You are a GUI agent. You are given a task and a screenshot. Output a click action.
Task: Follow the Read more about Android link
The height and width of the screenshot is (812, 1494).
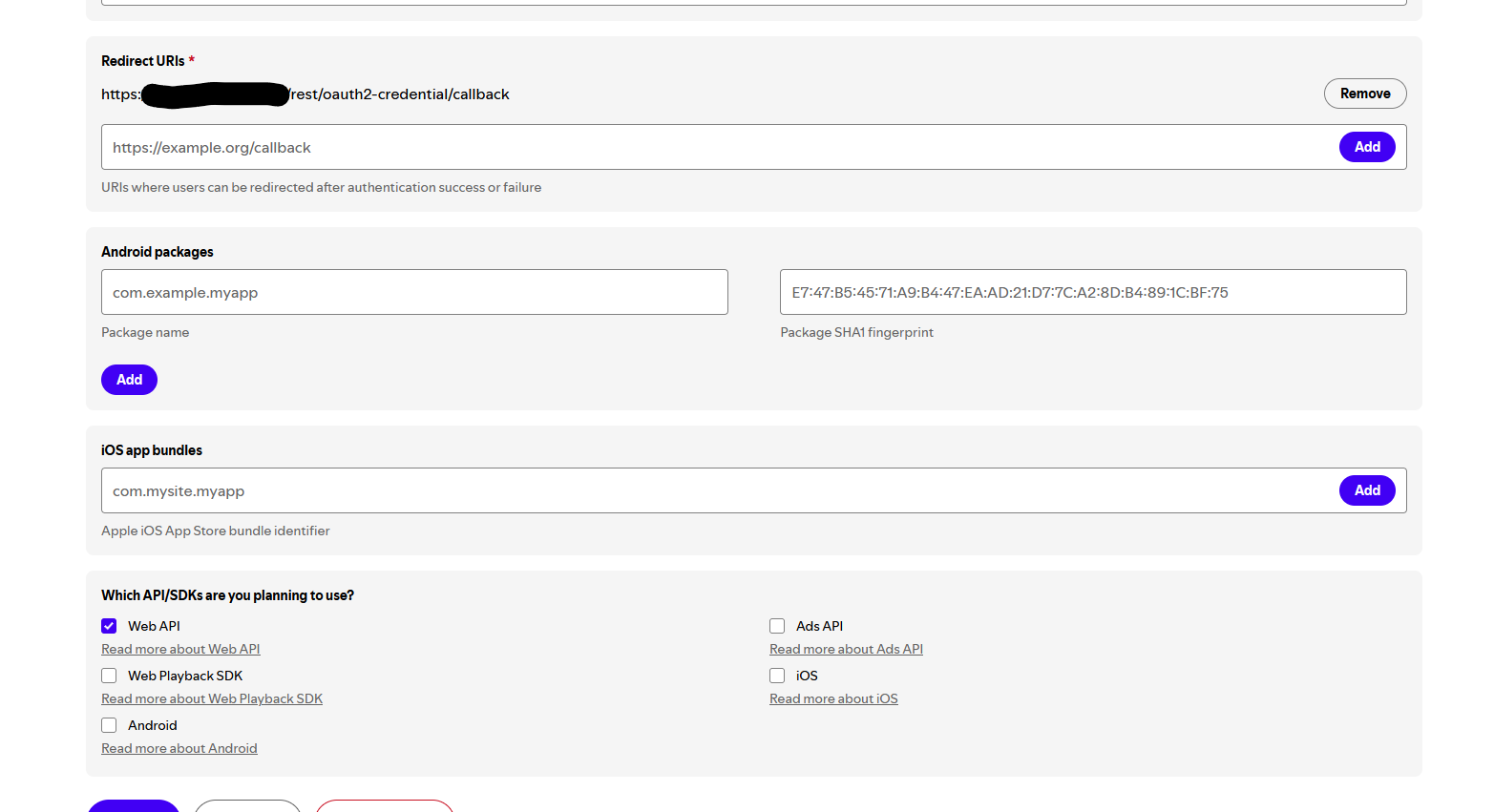coord(179,749)
